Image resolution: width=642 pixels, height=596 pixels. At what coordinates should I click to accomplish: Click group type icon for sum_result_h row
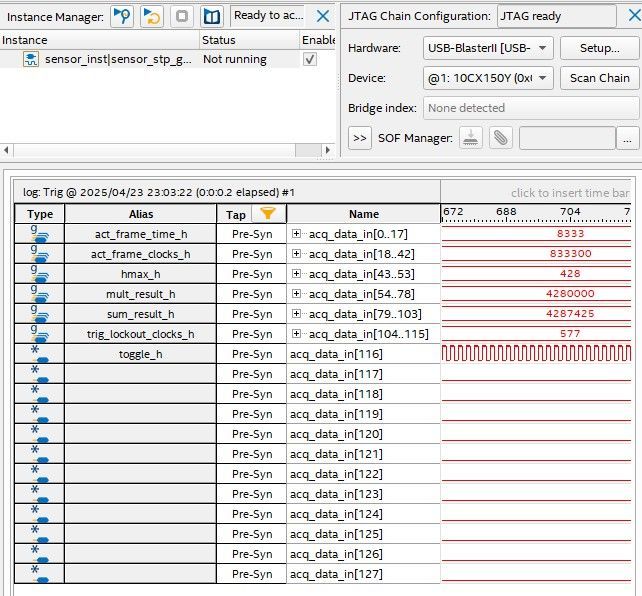(39, 314)
